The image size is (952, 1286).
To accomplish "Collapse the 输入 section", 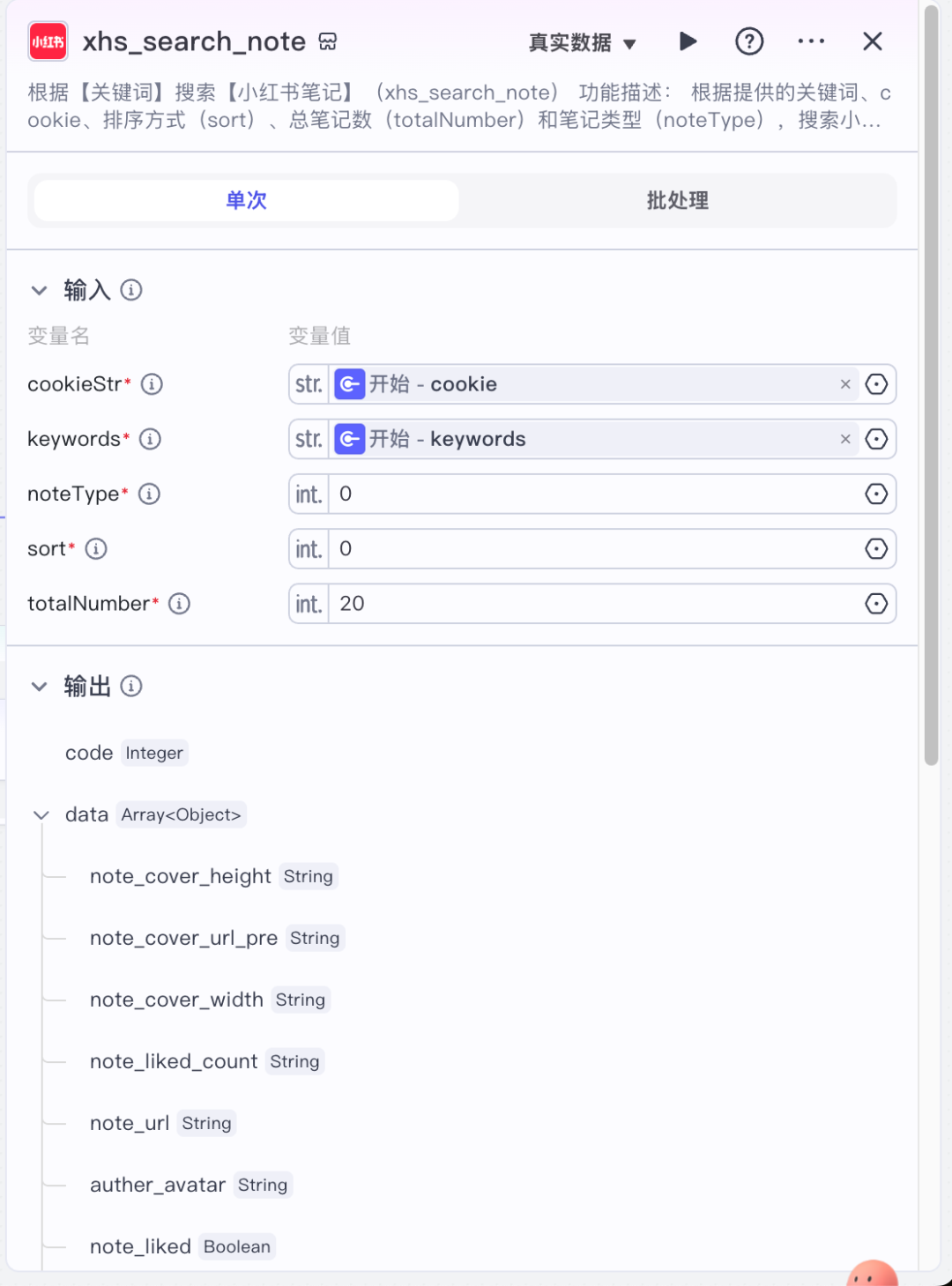I will 39,290.
